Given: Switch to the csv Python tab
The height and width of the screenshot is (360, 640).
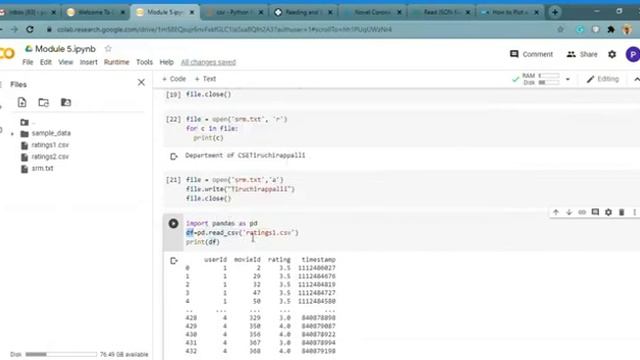Looking at the screenshot, I should (233, 12).
